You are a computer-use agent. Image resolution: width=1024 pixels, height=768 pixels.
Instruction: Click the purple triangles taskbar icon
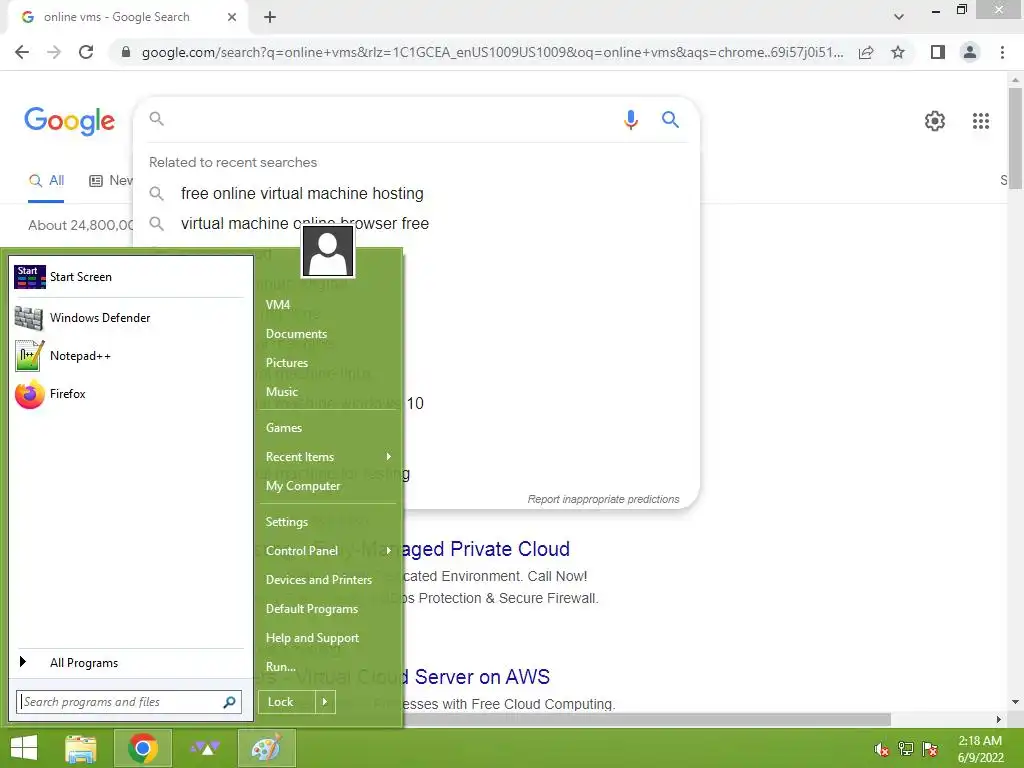point(205,748)
